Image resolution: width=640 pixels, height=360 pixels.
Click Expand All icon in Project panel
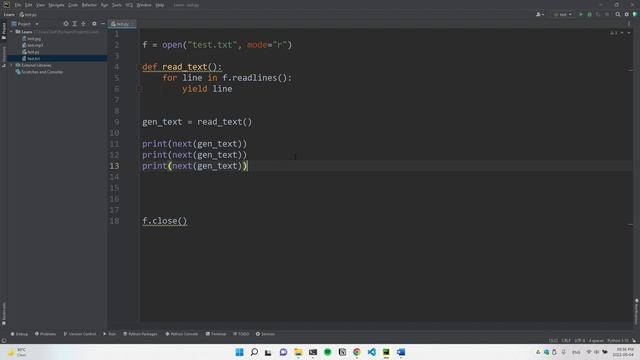click(75, 24)
